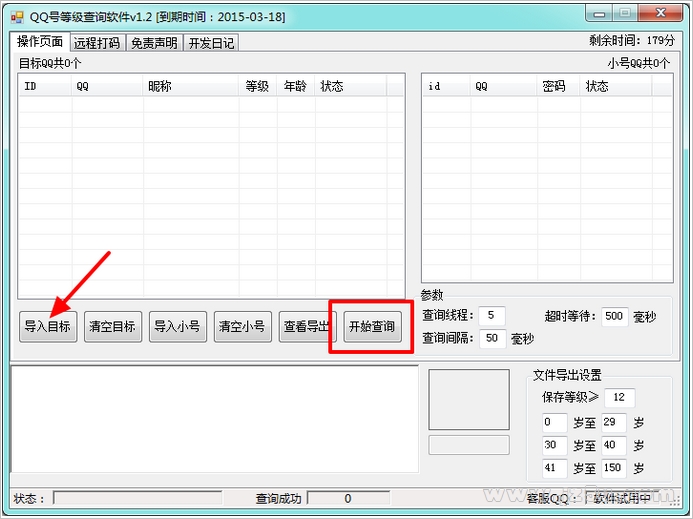This screenshot has width=693, height=519.
Task: Click the 查询线程 input field
Action: pyautogui.click(x=491, y=315)
